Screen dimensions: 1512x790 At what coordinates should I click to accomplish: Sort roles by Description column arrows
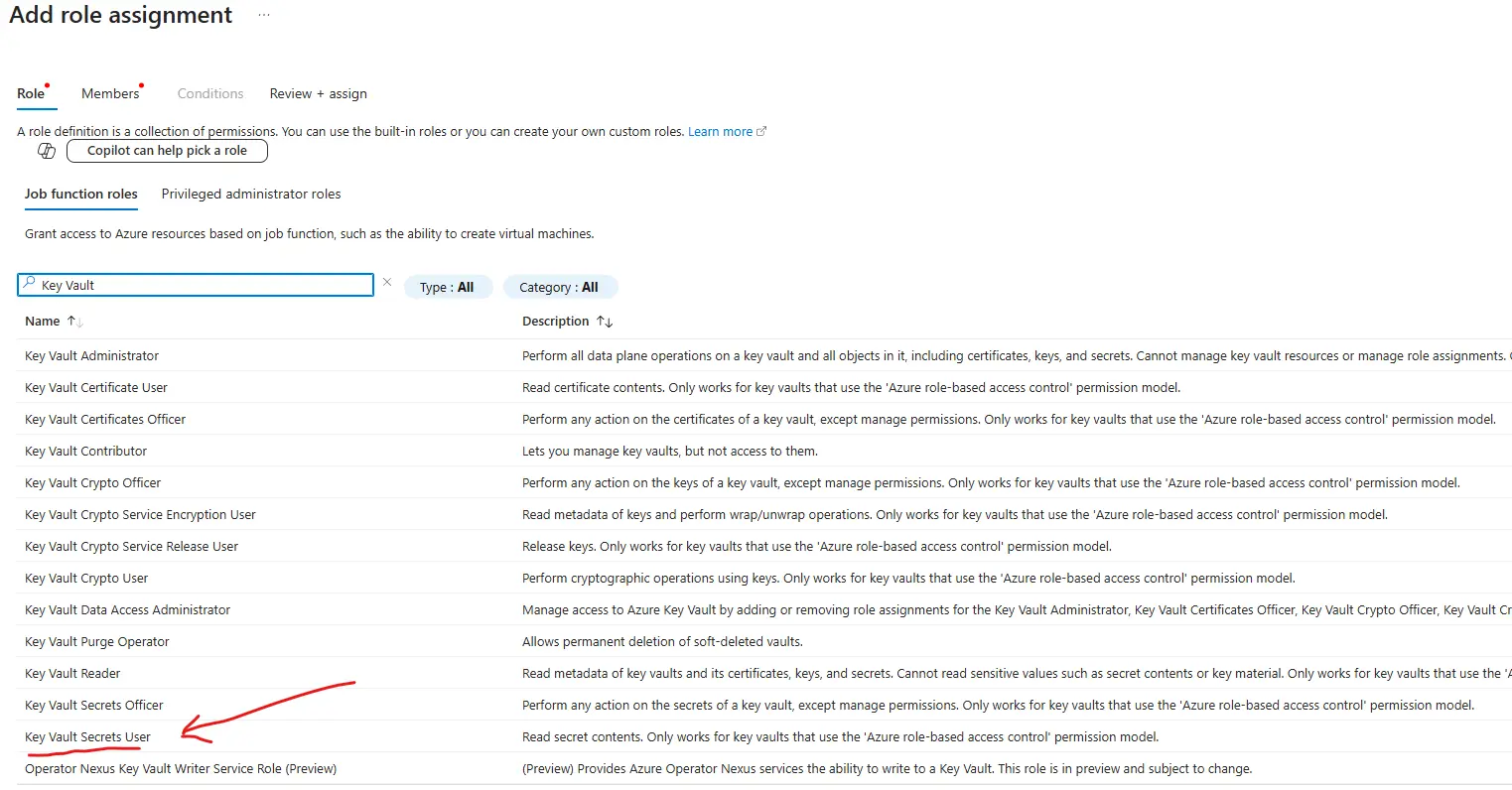pyautogui.click(x=605, y=322)
